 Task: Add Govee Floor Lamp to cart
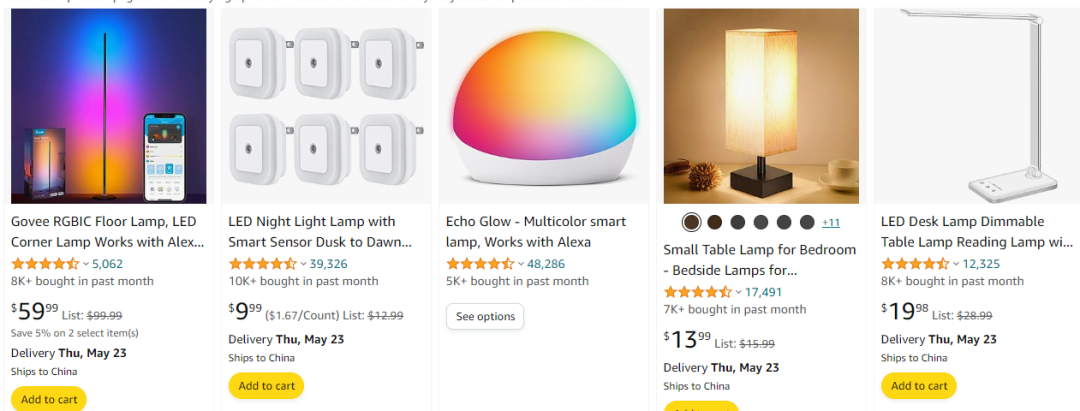click(48, 399)
